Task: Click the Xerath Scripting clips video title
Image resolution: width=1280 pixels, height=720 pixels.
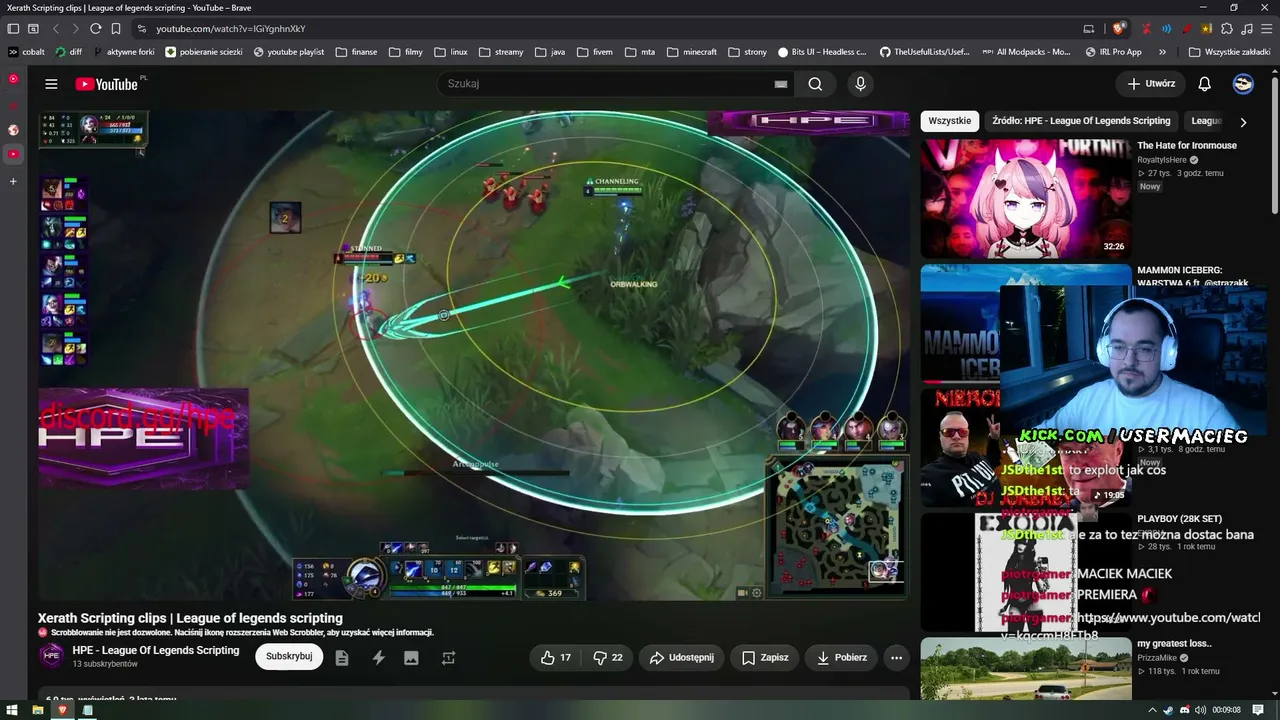Action: pyautogui.click(x=190, y=618)
